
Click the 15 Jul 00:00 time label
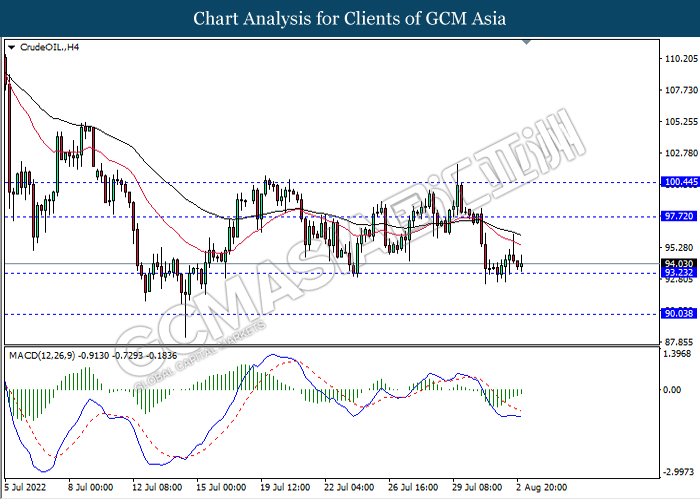point(221,487)
